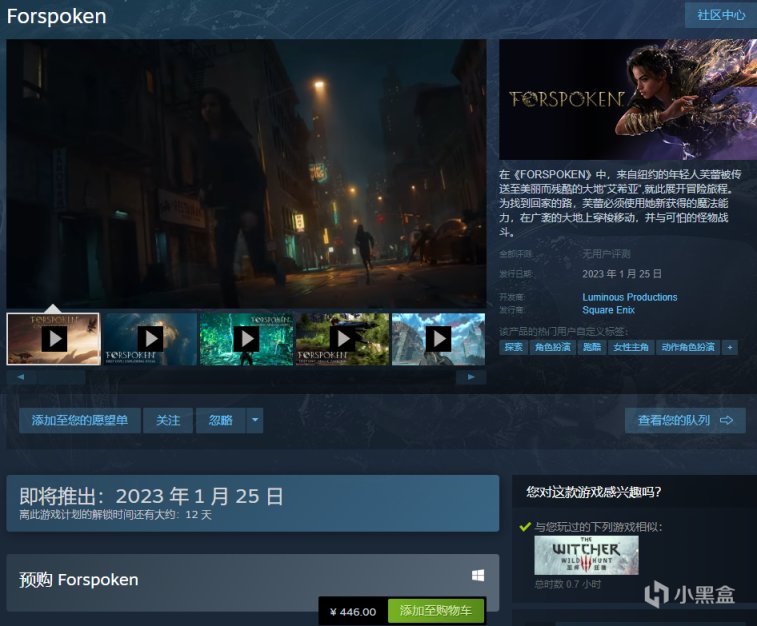Play the fourth Forspoken trailer thumbnail
The height and width of the screenshot is (626, 757).
tap(342, 339)
